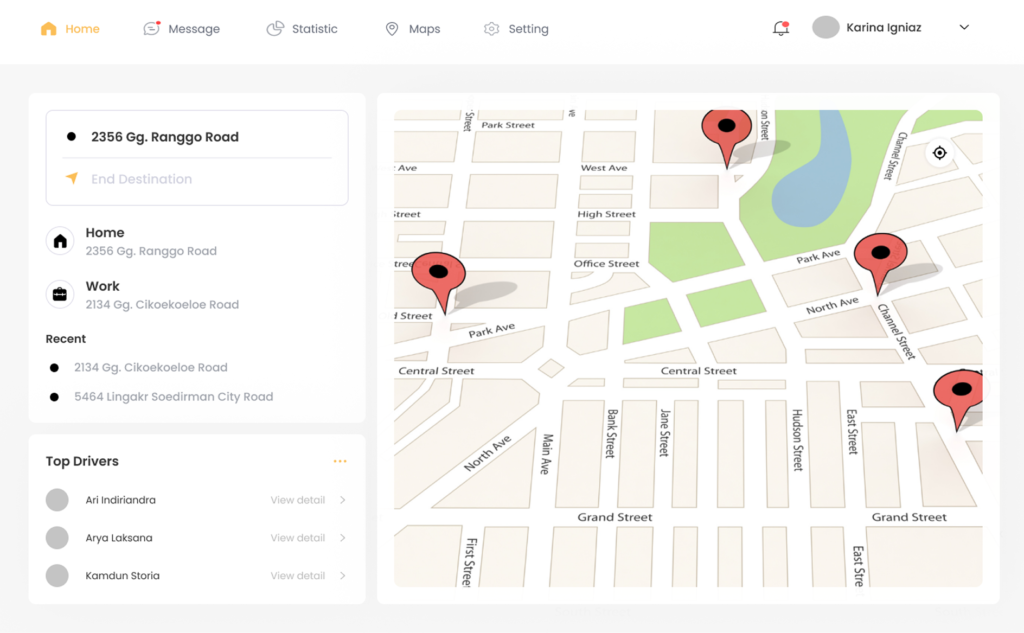The image size is (1024, 633).
Task: Expand Kamdun Storia row chevron
Action: (343, 576)
